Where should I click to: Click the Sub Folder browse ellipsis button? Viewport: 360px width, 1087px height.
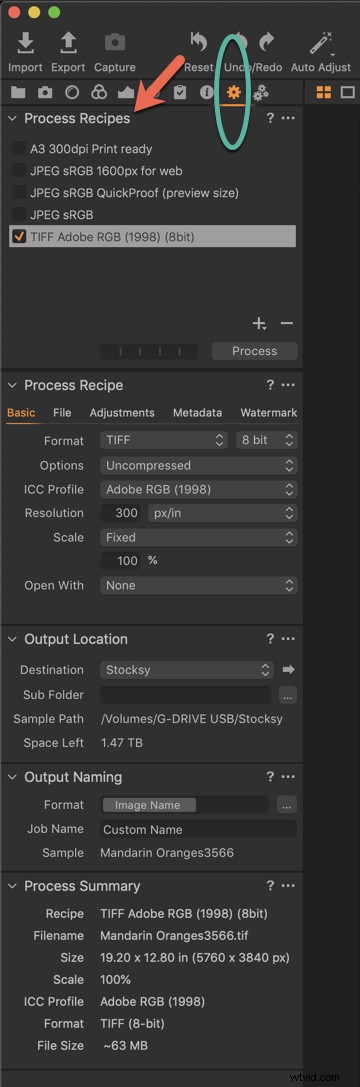pos(288,695)
